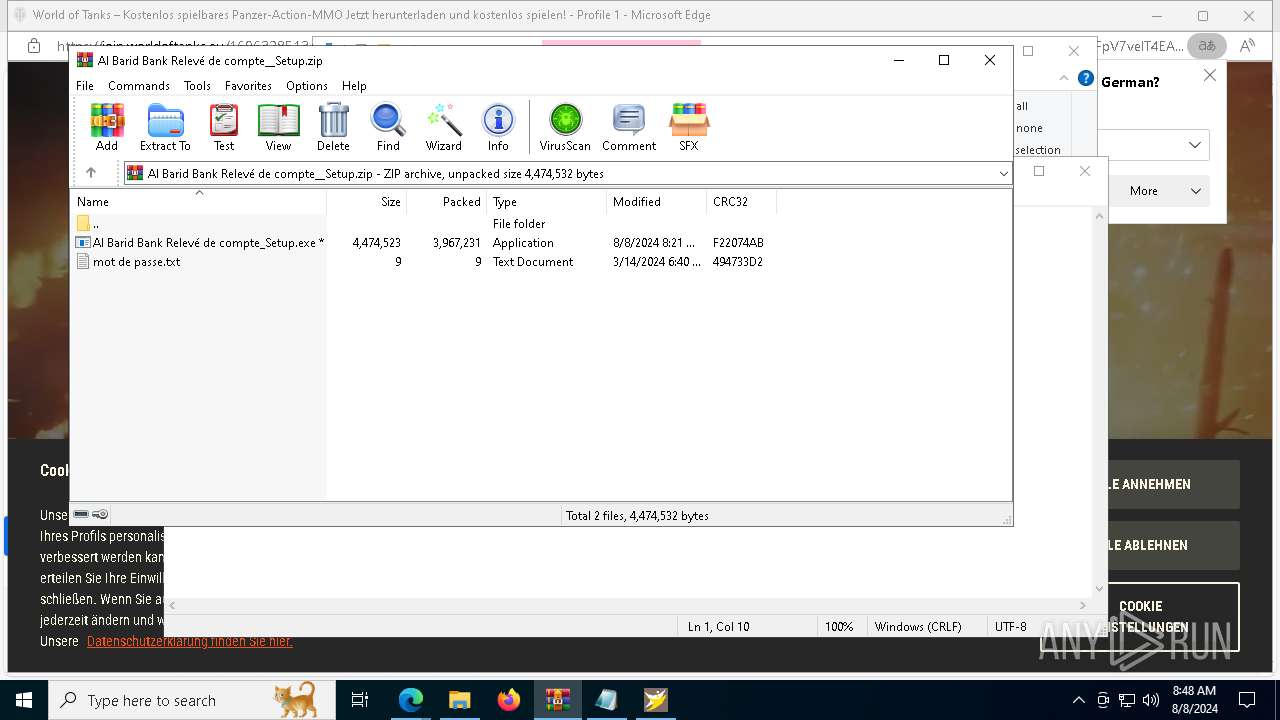Click the Windows Start button
This screenshot has height=720, width=1280.
tap(24, 700)
